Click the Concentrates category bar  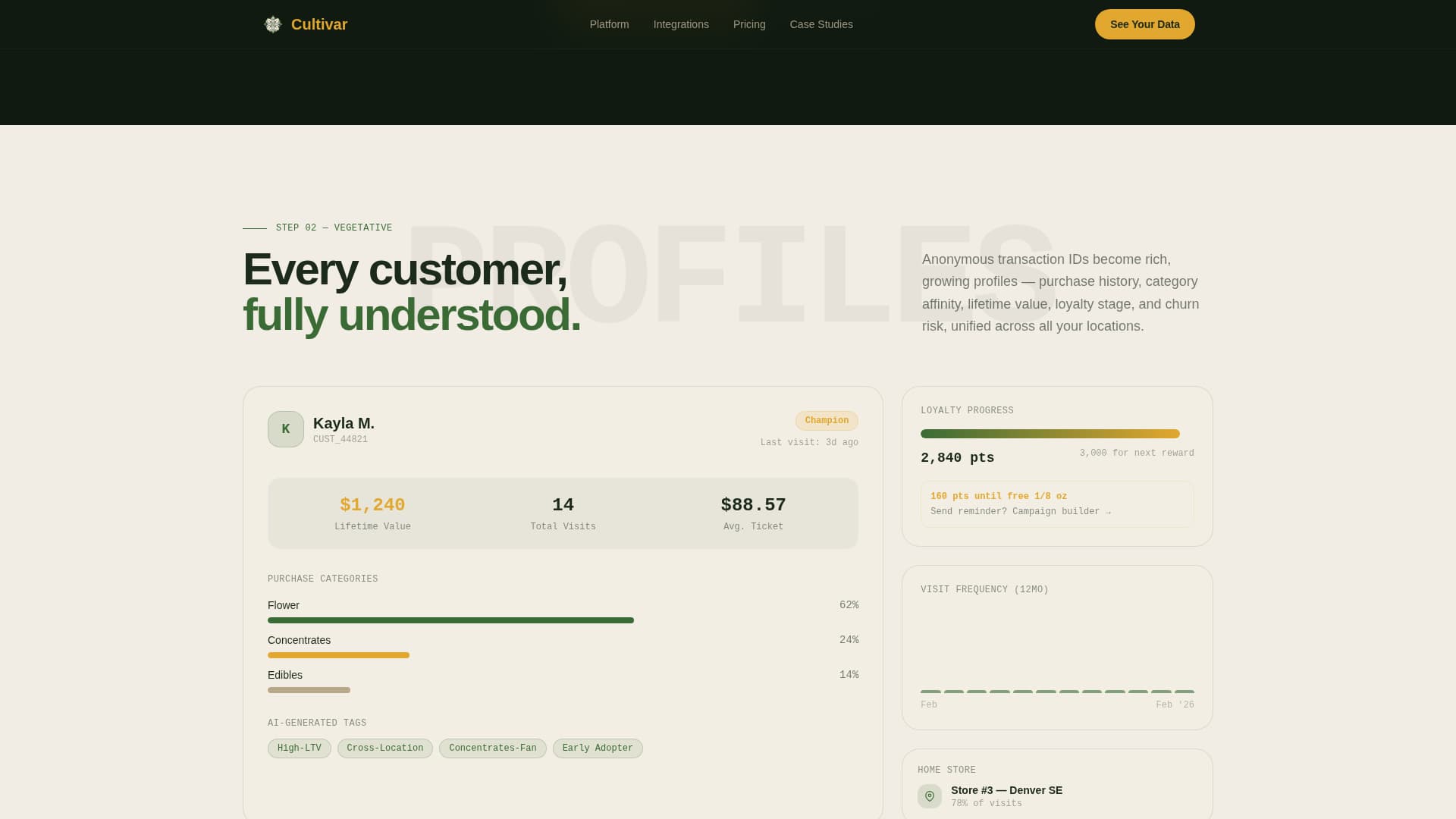[x=338, y=655]
